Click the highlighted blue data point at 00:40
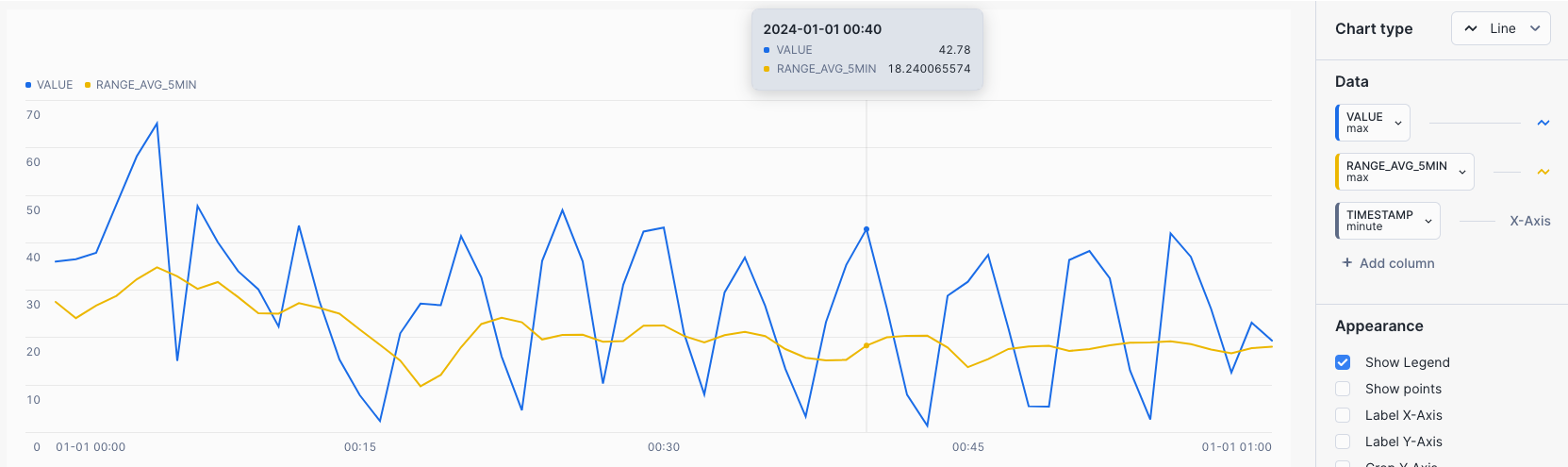This screenshot has width=1568, height=467. pos(867,229)
